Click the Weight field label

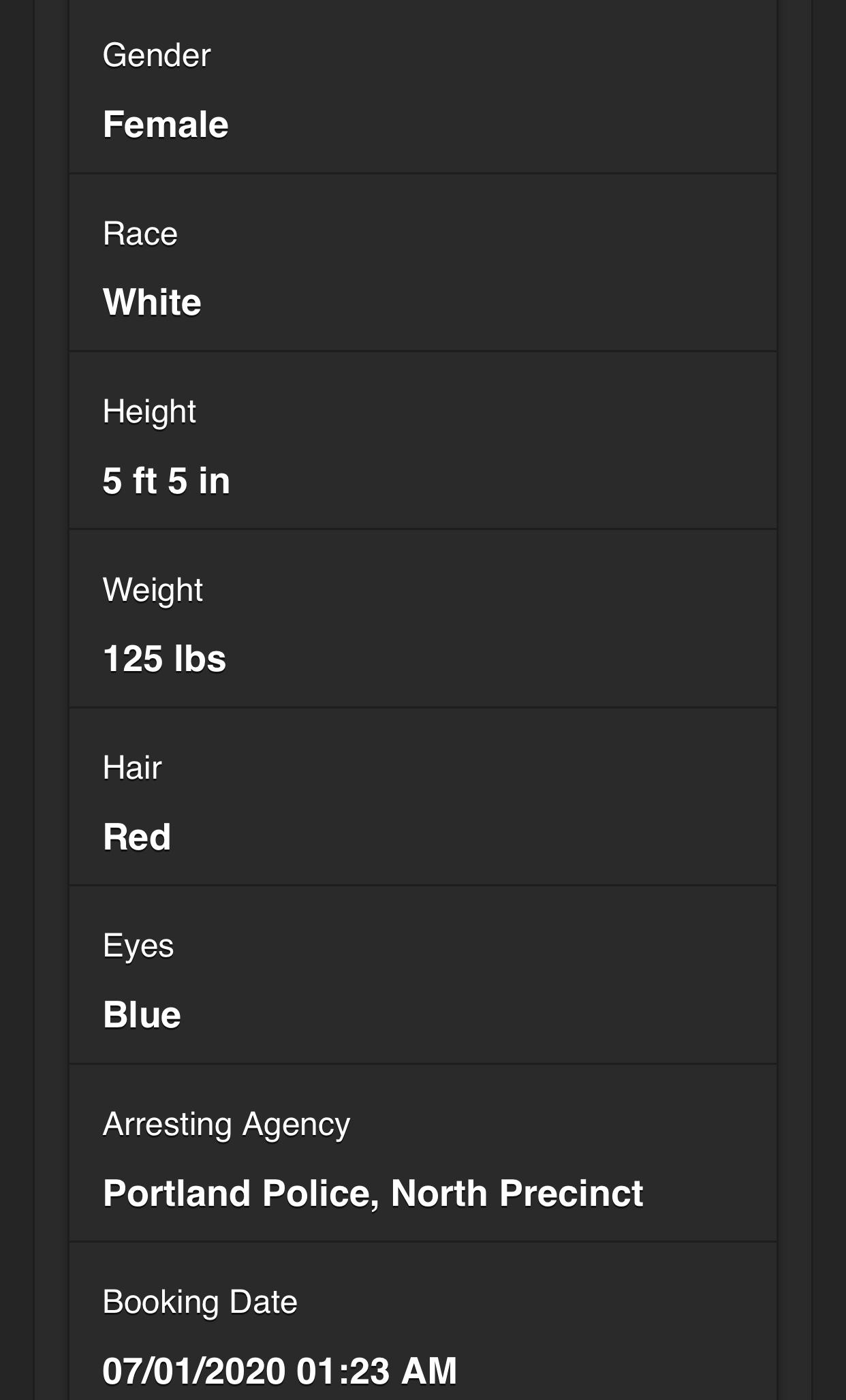153,590
